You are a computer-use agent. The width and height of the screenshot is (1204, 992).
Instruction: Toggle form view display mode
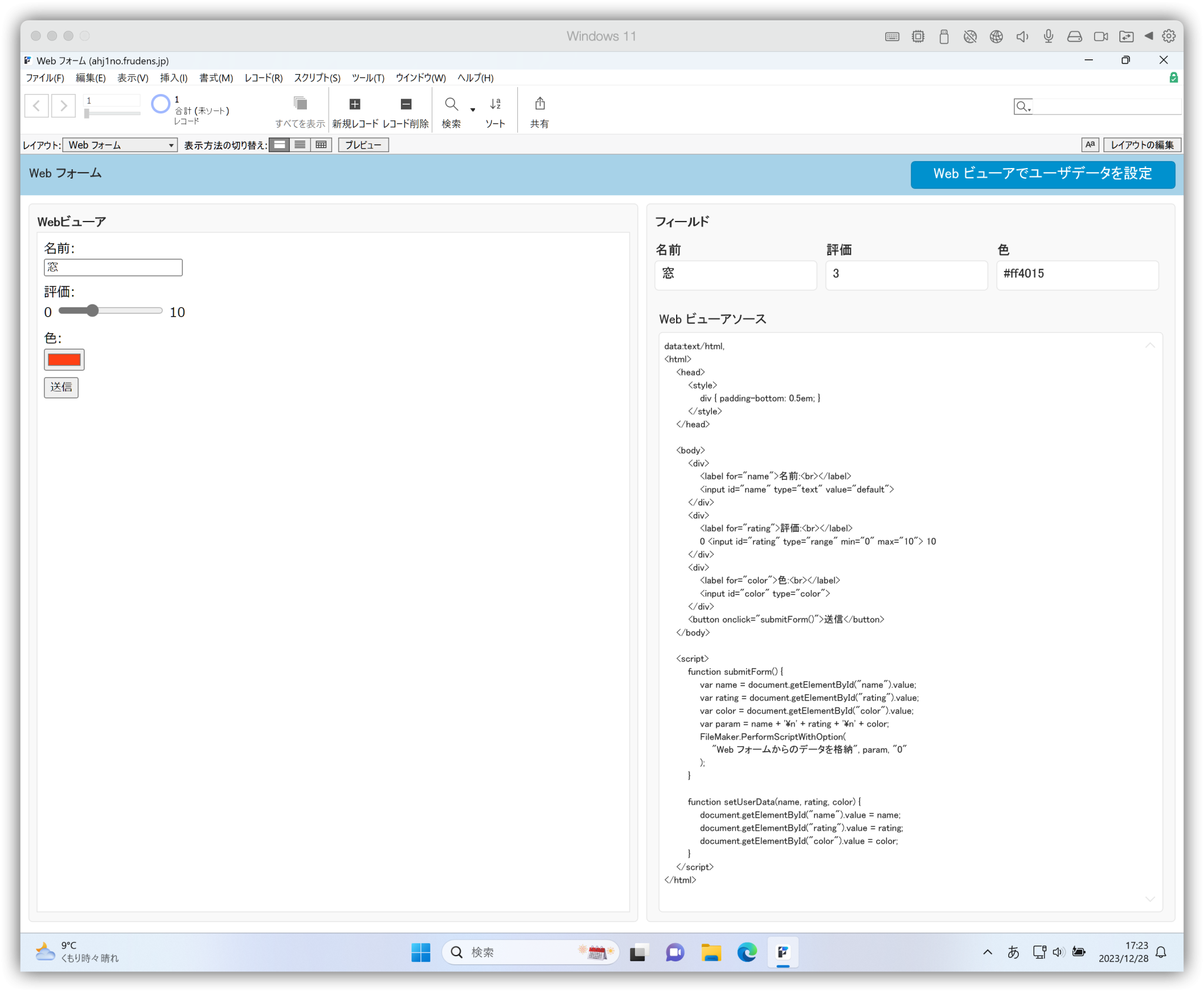click(279, 145)
